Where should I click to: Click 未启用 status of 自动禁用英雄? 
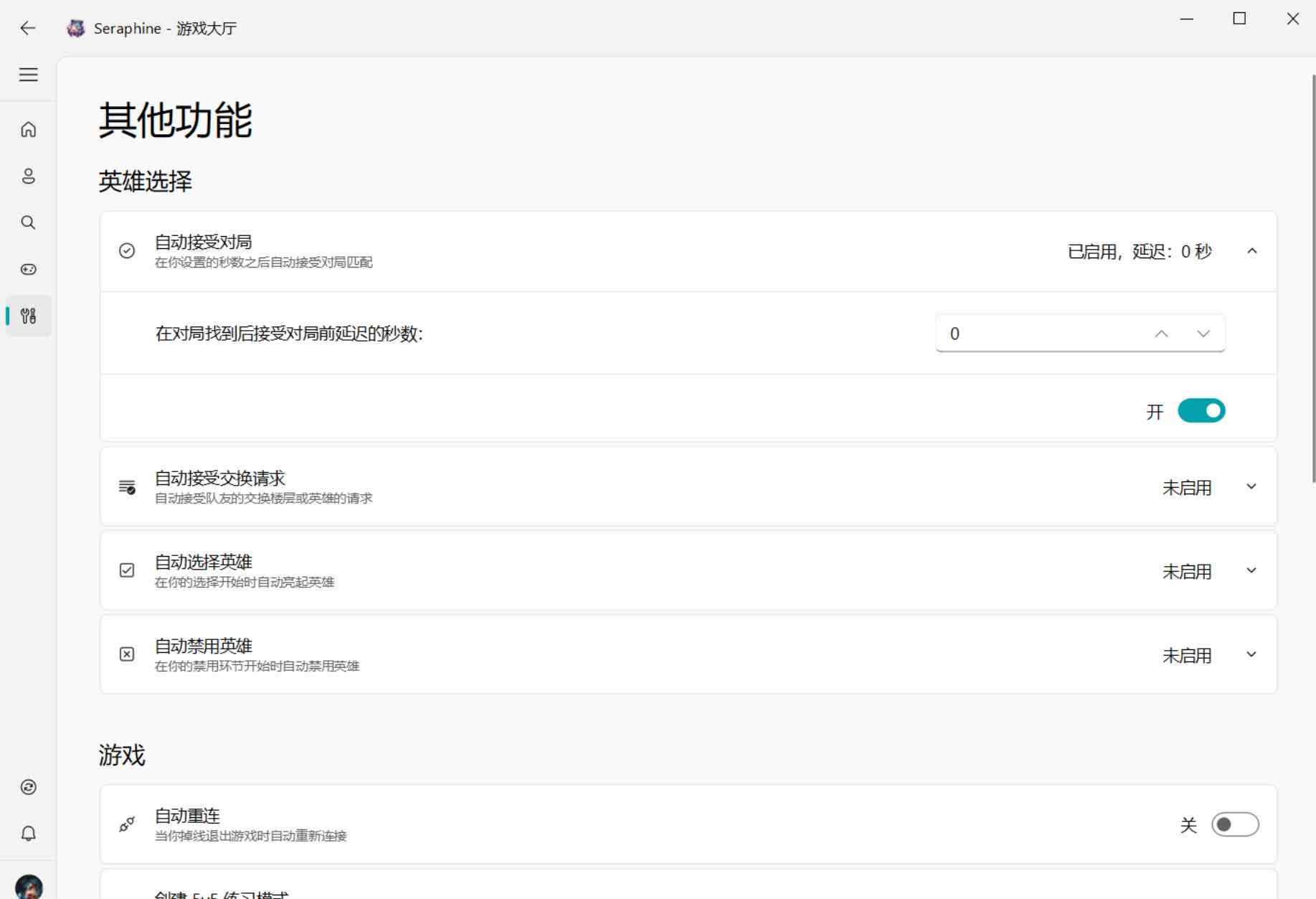1187,656
